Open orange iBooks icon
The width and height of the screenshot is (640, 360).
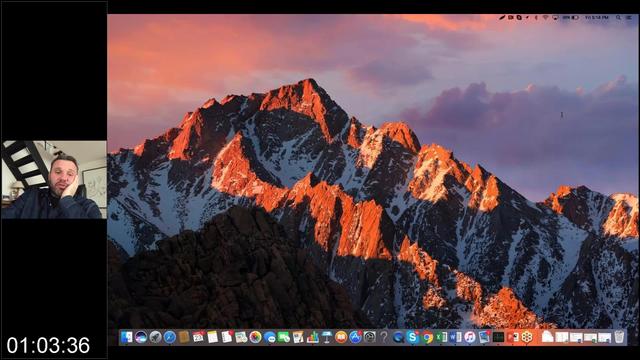(x=341, y=337)
